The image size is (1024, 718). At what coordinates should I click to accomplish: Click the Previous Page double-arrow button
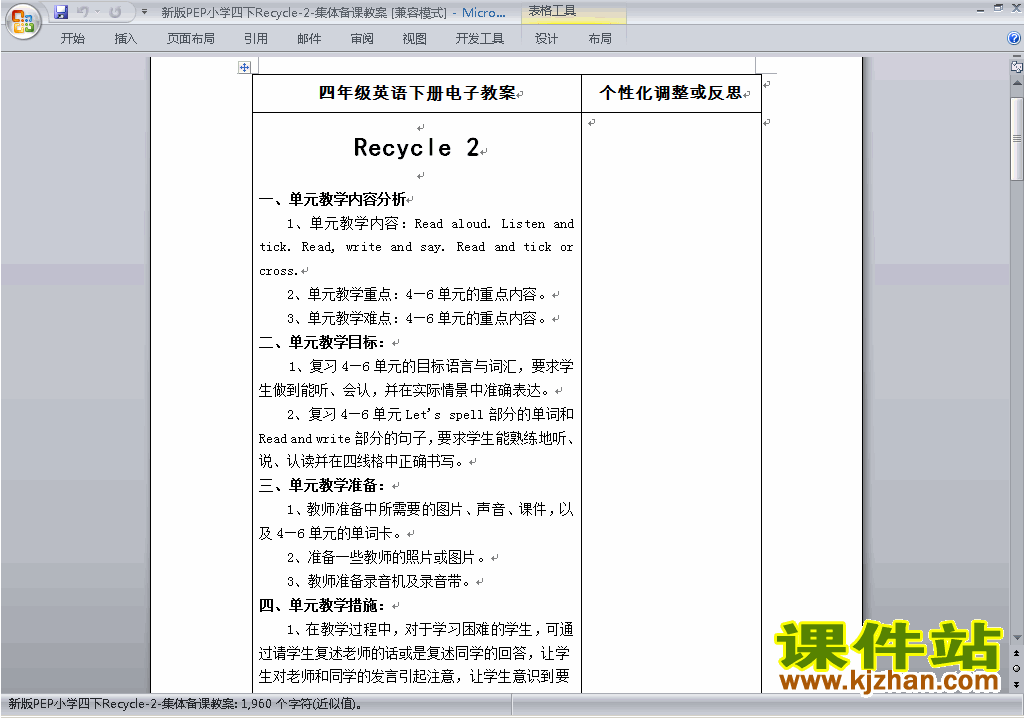click(1016, 653)
